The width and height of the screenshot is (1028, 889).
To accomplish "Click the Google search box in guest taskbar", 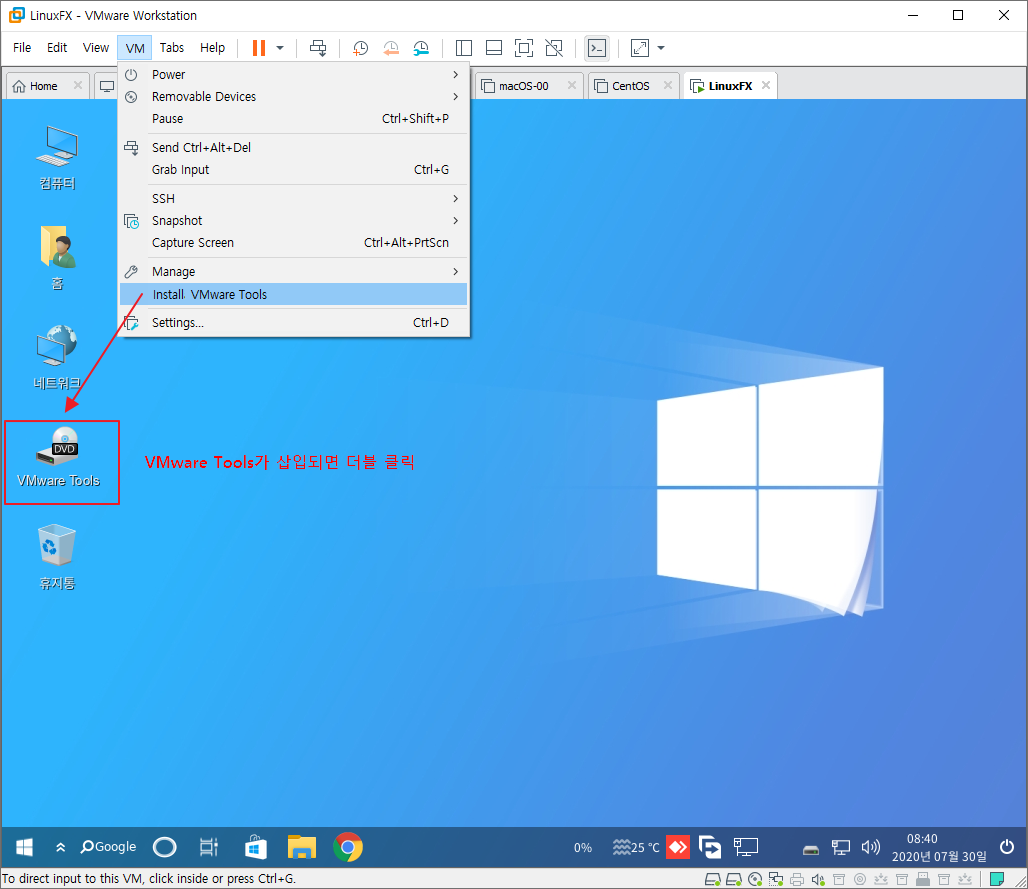I will click(x=108, y=846).
